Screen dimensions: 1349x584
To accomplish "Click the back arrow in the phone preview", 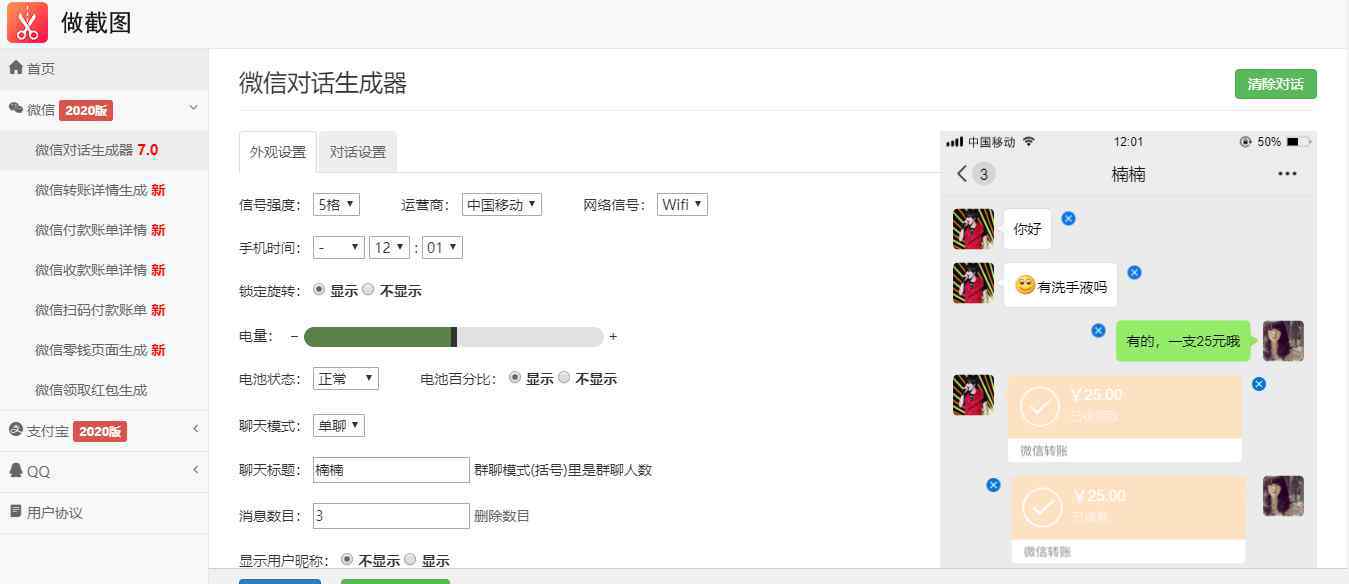I will pyautogui.click(x=962, y=174).
